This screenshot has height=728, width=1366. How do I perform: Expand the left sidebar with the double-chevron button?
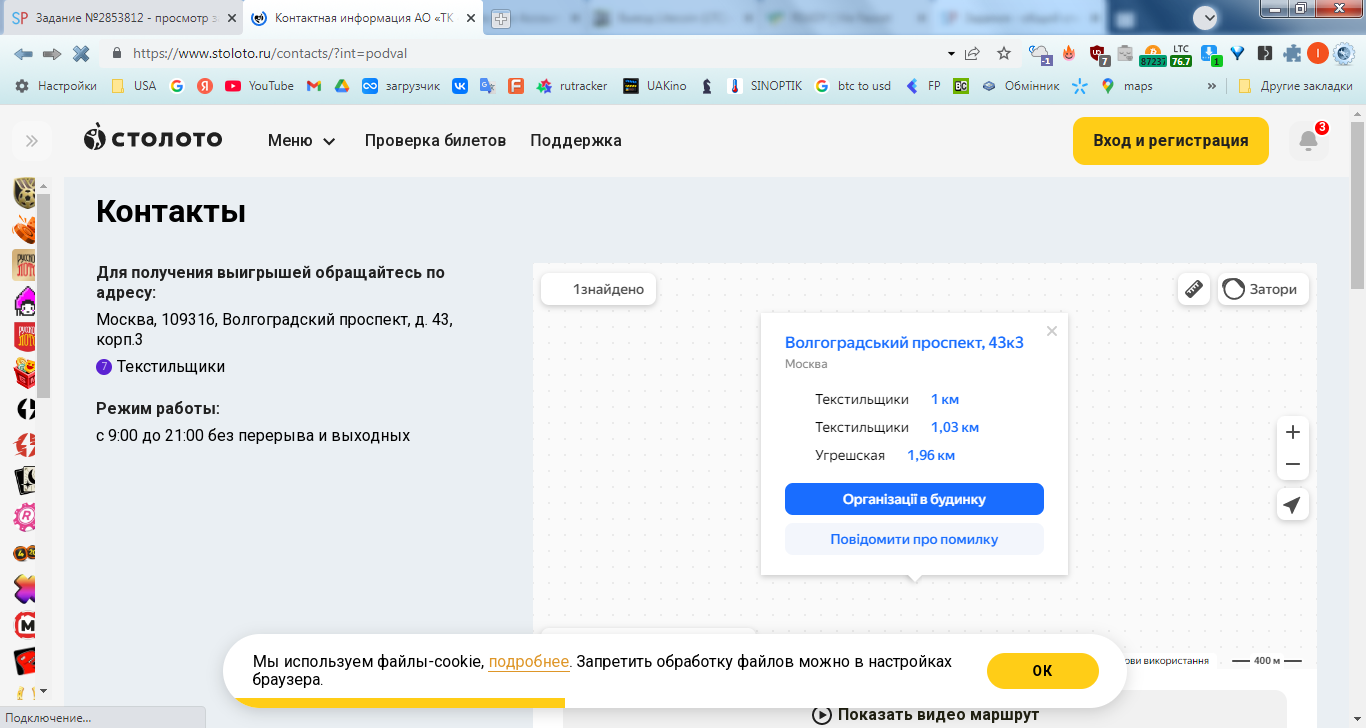click(x=31, y=141)
